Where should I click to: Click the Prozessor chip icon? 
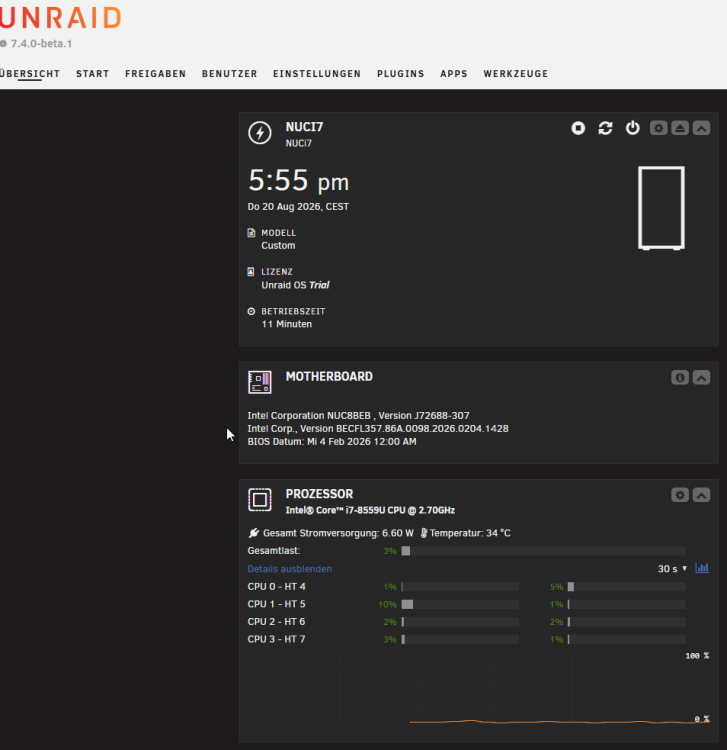coord(260,500)
